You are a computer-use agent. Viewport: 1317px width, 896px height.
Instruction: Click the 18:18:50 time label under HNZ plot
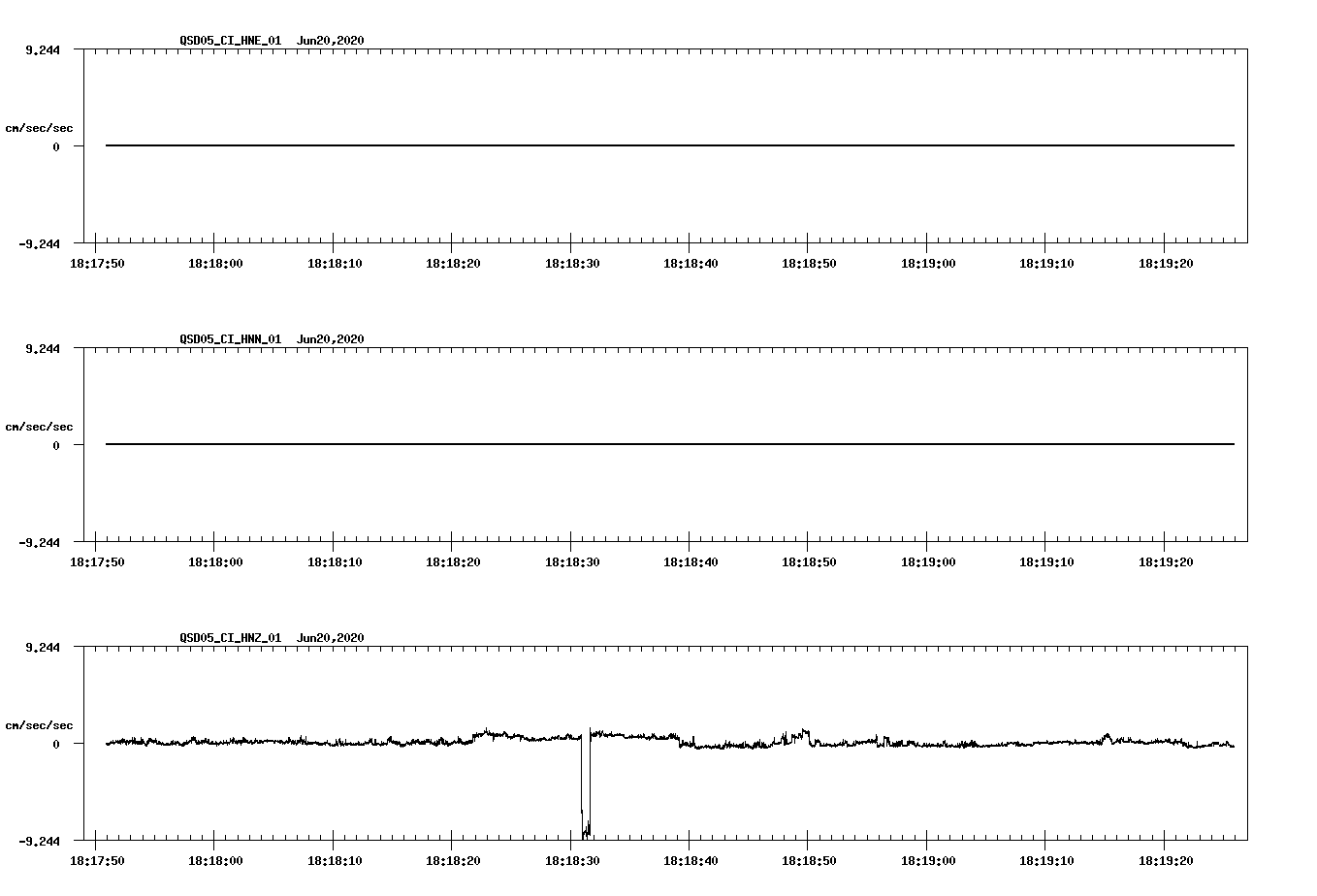tap(808, 861)
